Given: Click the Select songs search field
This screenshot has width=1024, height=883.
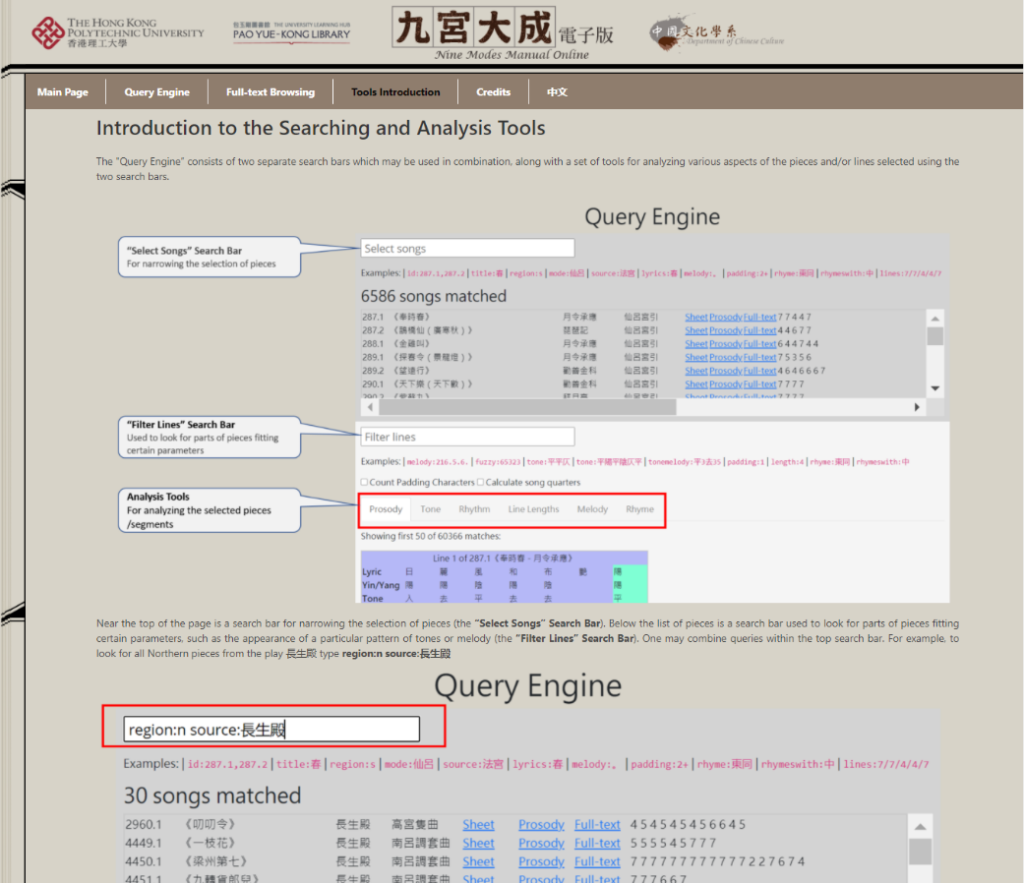Looking at the screenshot, I should click(467, 248).
